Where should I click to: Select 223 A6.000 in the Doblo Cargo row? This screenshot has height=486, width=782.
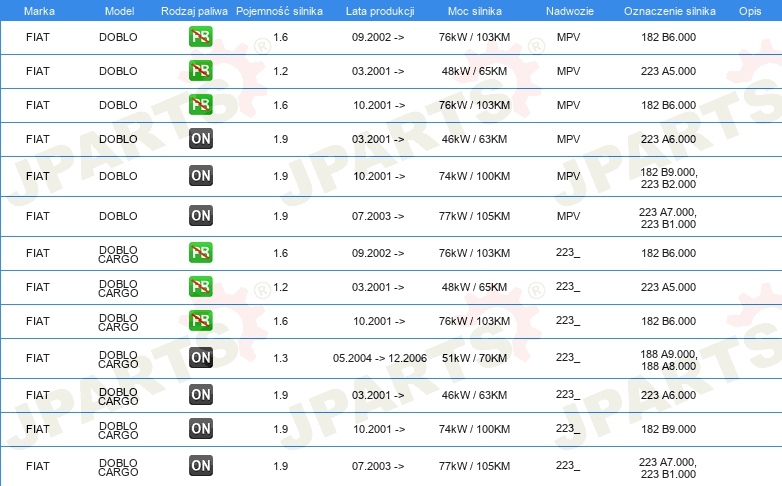tap(668, 395)
